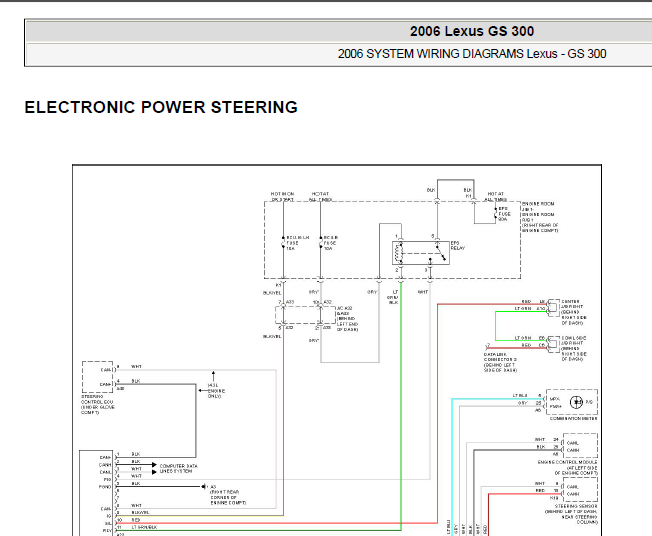Click "HOT AT ALL TIMES" above EPS fuse
Viewport: 652px width, 536px height.
pyautogui.click(x=495, y=197)
